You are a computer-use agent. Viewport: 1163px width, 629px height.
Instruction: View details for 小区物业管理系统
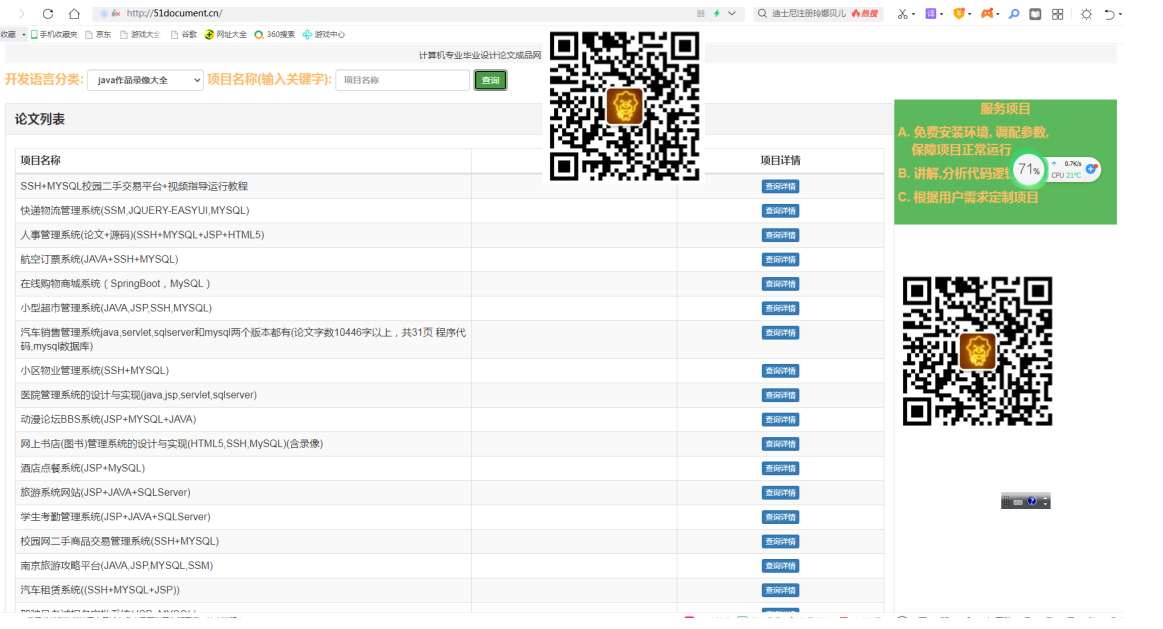[780, 371]
